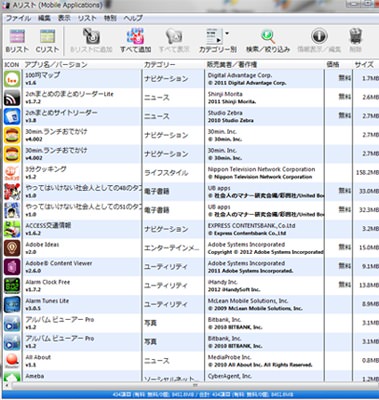The width and height of the screenshot is (379, 400).
Task: Sort by アプリ名/バージョン column header
Action: (x=56, y=65)
